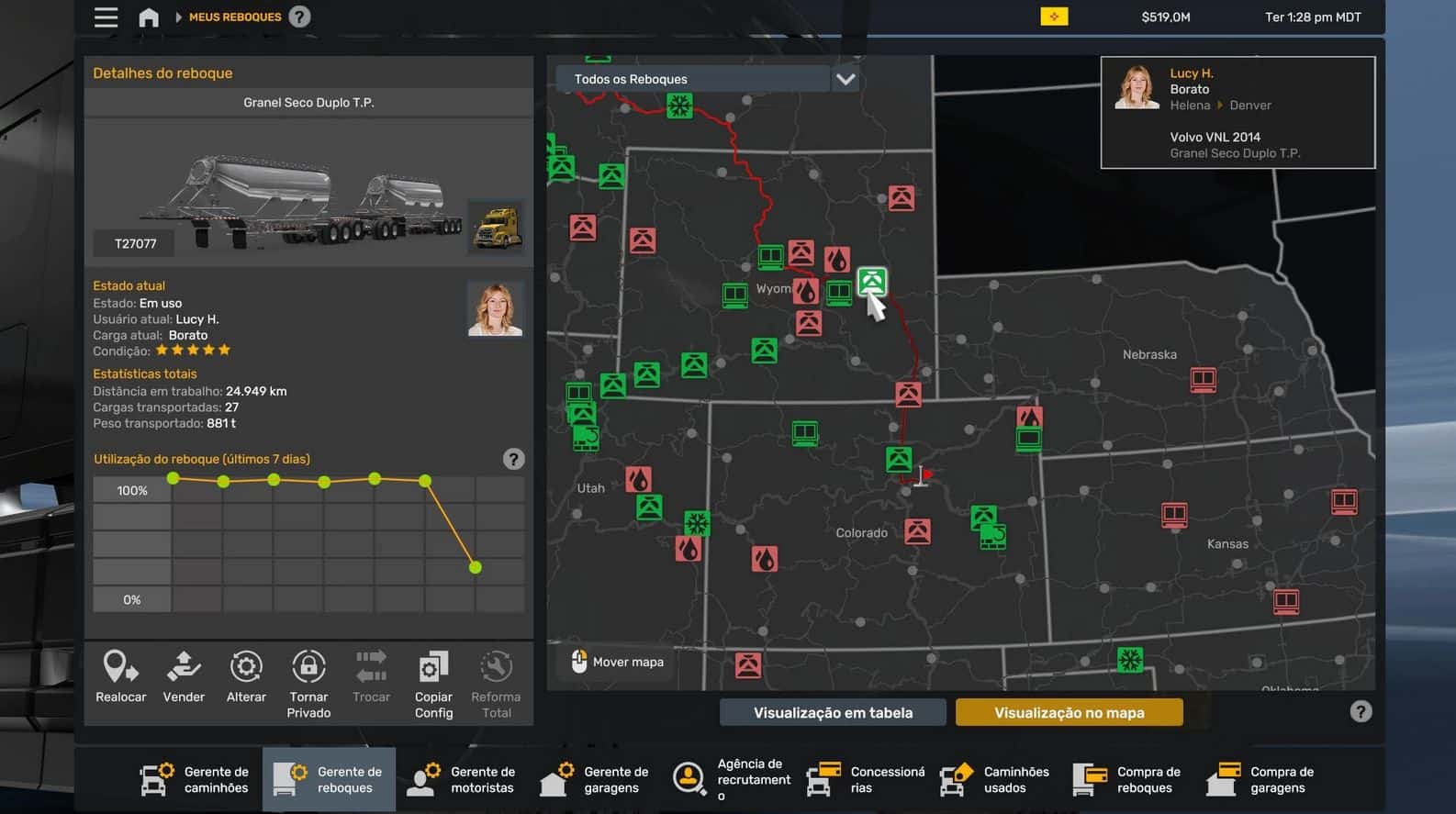1456x814 pixels.
Task: Click Copiar Config icon
Action: pos(433,667)
